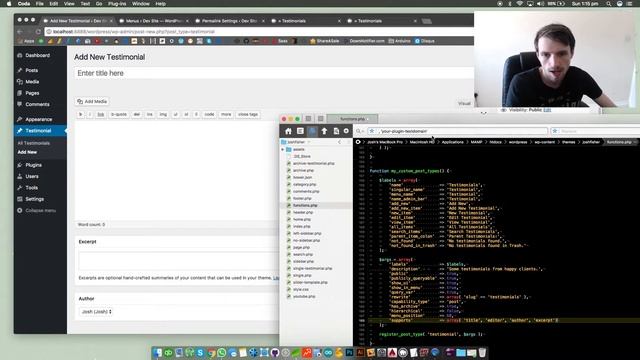640x360 pixels.
Task: Click the Edit link beside Visibility: Public
Action: tap(547, 110)
